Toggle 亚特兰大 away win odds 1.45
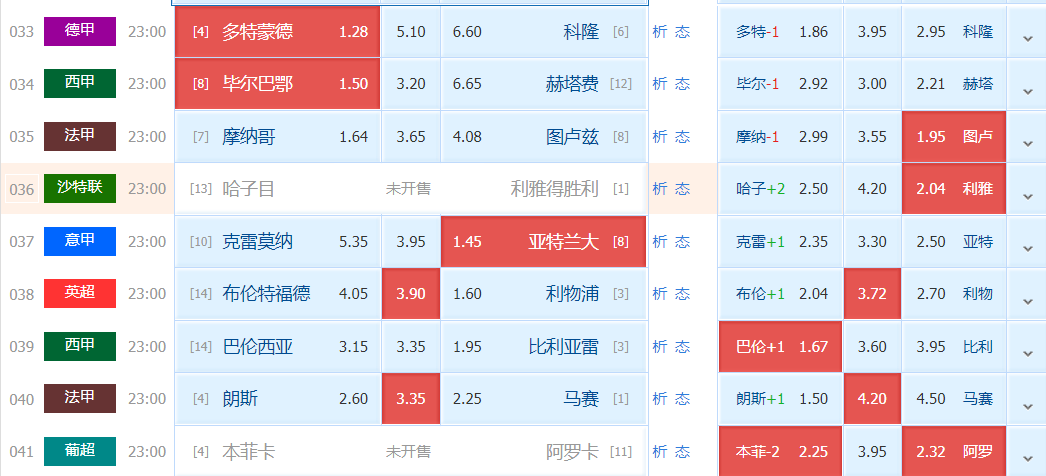1046x476 pixels. pyautogui.click(x=543, y=241)
